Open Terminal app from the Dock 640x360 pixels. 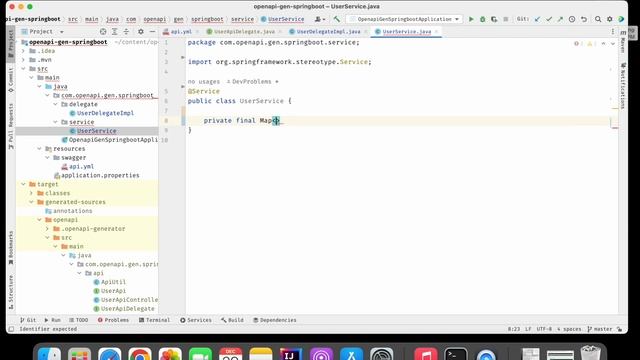[456, 354]
